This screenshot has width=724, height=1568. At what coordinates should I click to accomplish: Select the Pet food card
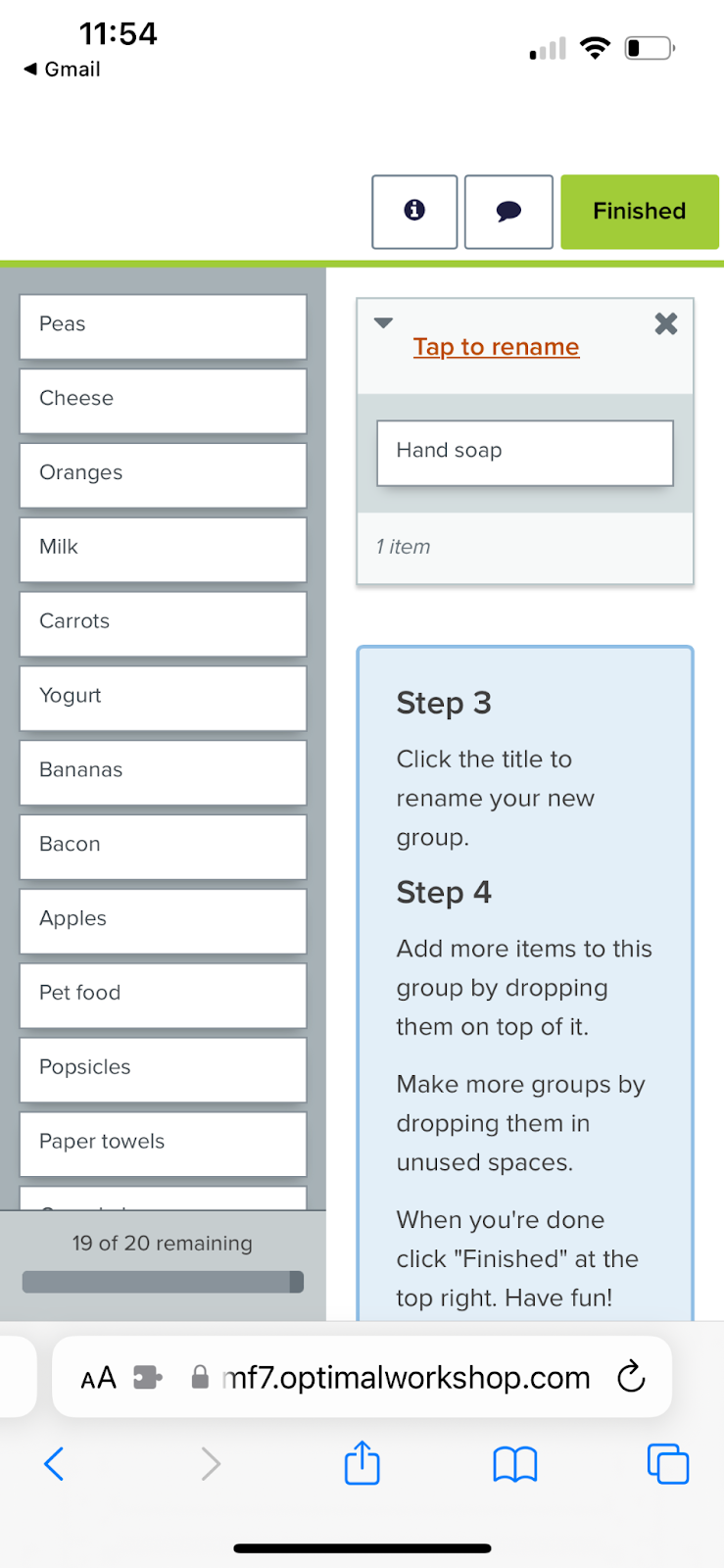click(x=163, y=995)
